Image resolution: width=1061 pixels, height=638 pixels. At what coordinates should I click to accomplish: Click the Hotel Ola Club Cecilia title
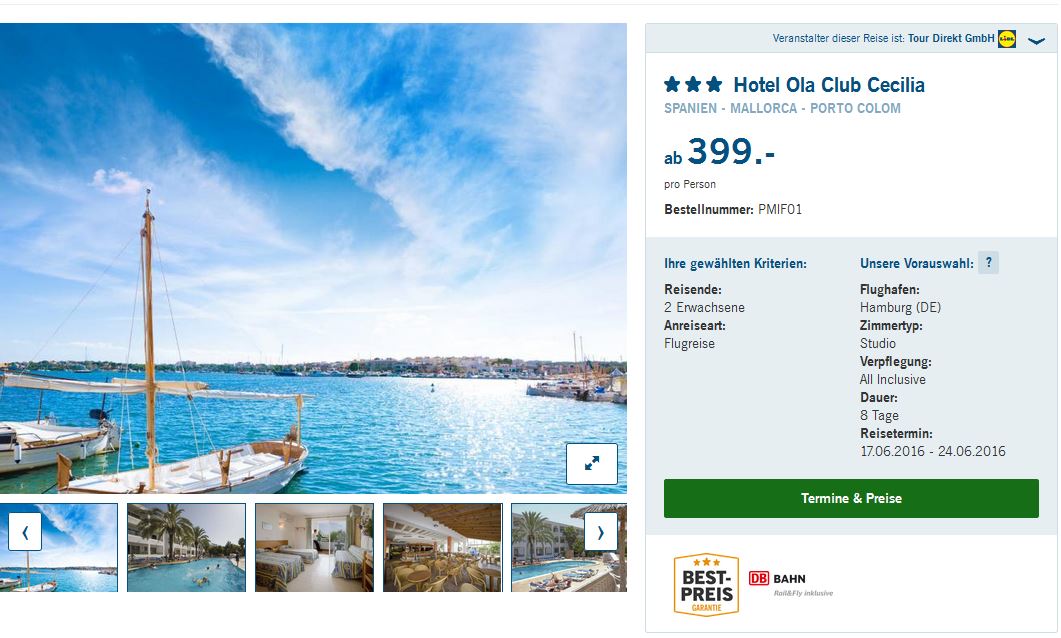pyautogui.click(x=829, y=85)
